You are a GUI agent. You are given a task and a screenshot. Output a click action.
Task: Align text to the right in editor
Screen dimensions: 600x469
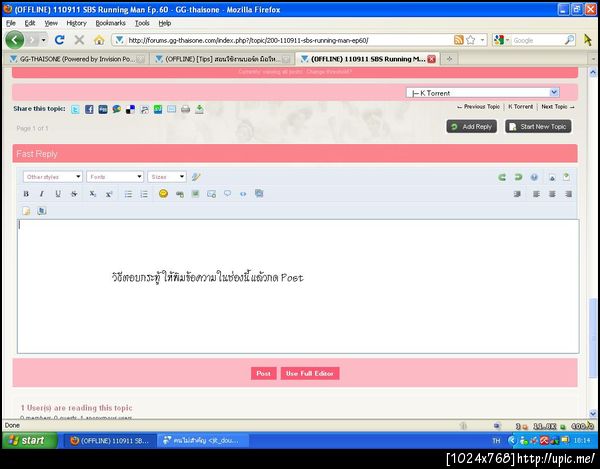569,194
